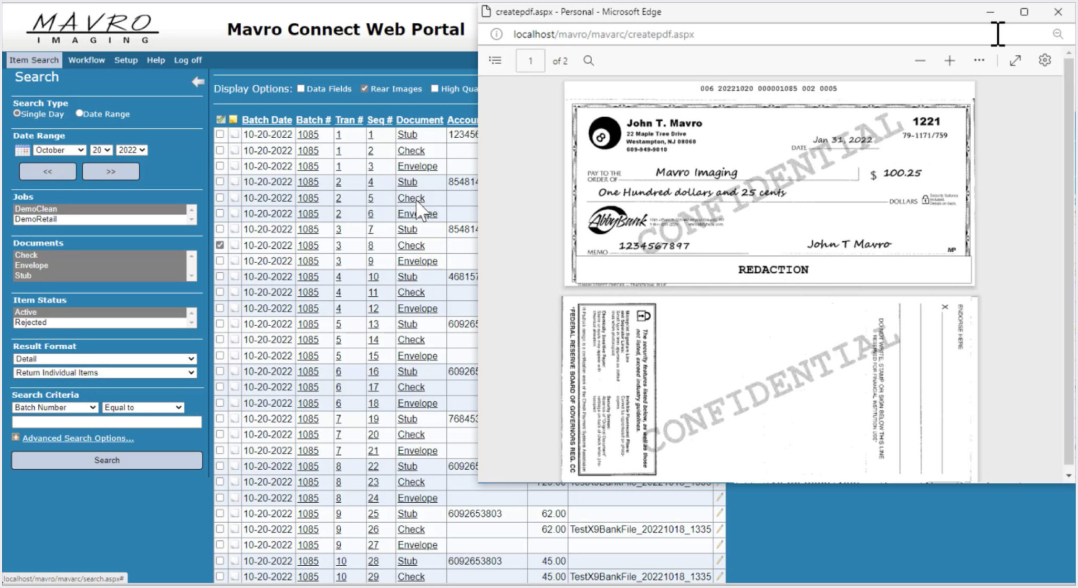Open the Workflow menu
This screenshot has width=1078, height=588.
[87, 60]
